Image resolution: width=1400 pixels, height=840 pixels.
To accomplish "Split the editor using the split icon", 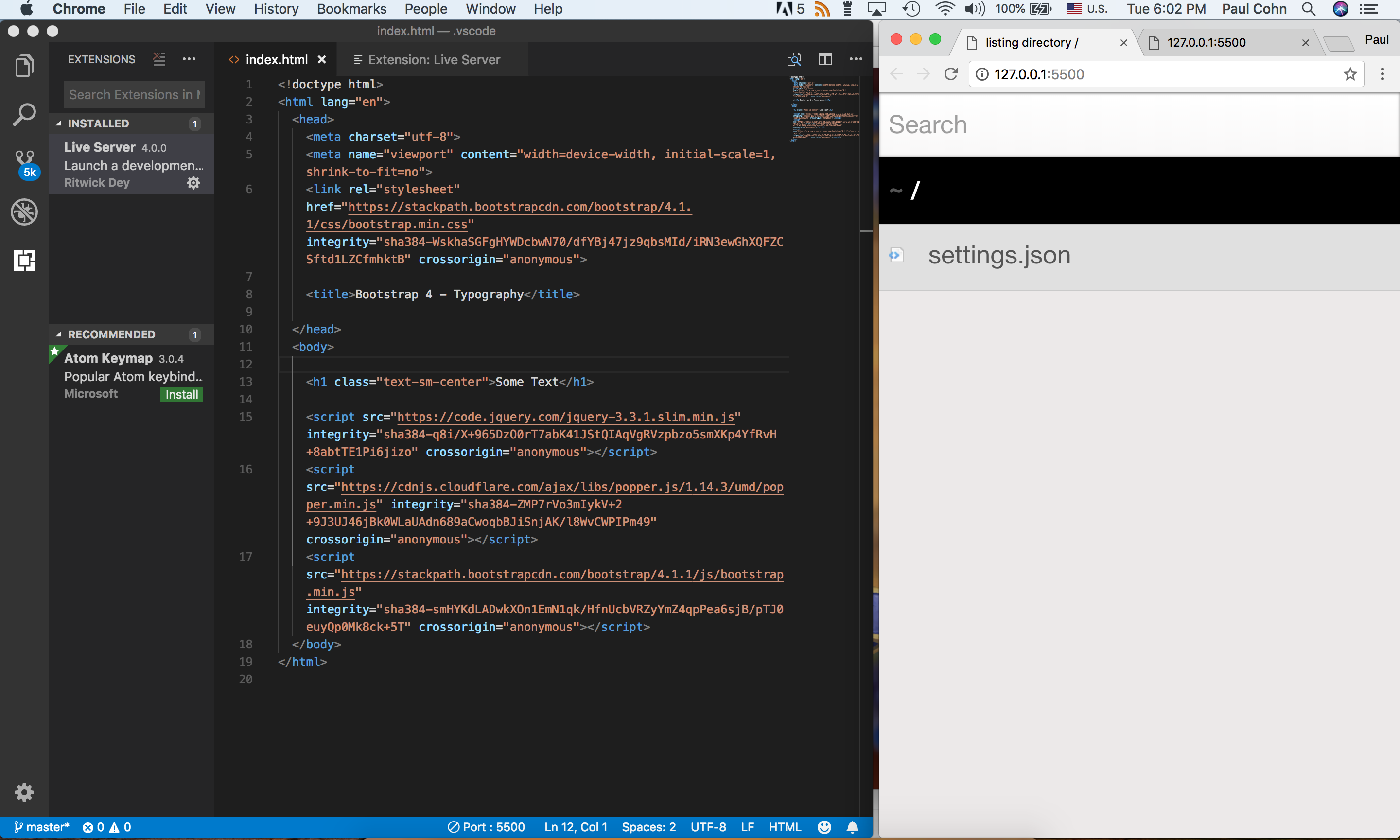I will pyautogui.click(x=825, y=59).
